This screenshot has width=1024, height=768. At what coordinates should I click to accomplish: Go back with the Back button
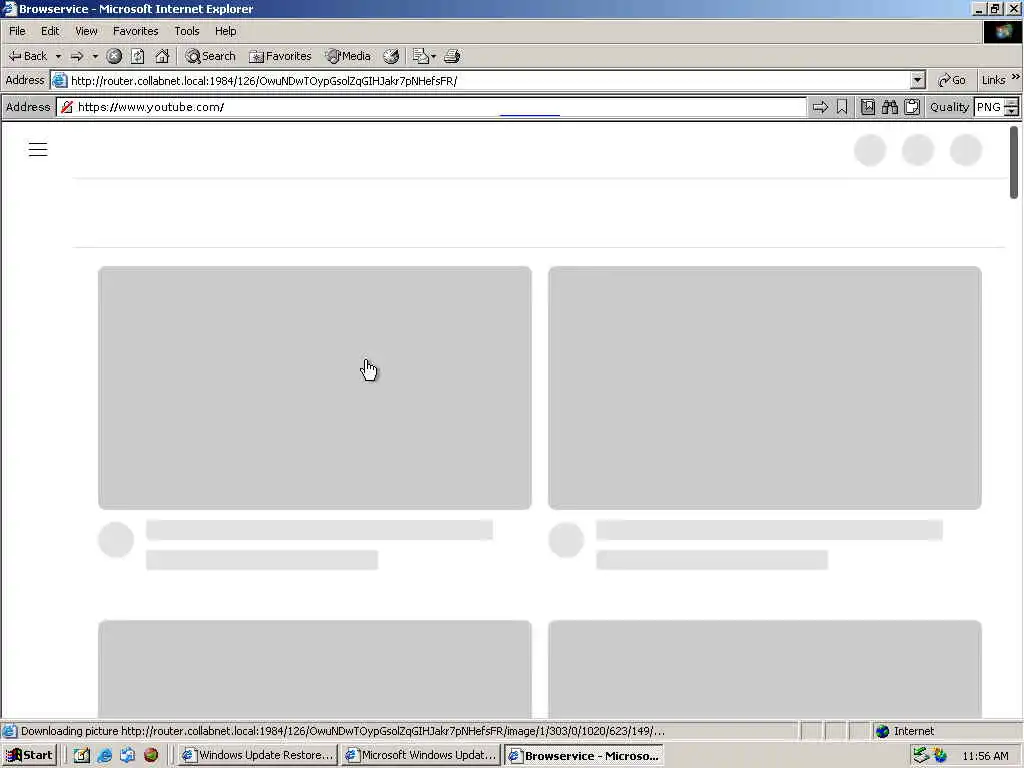[x=27, y=56]
